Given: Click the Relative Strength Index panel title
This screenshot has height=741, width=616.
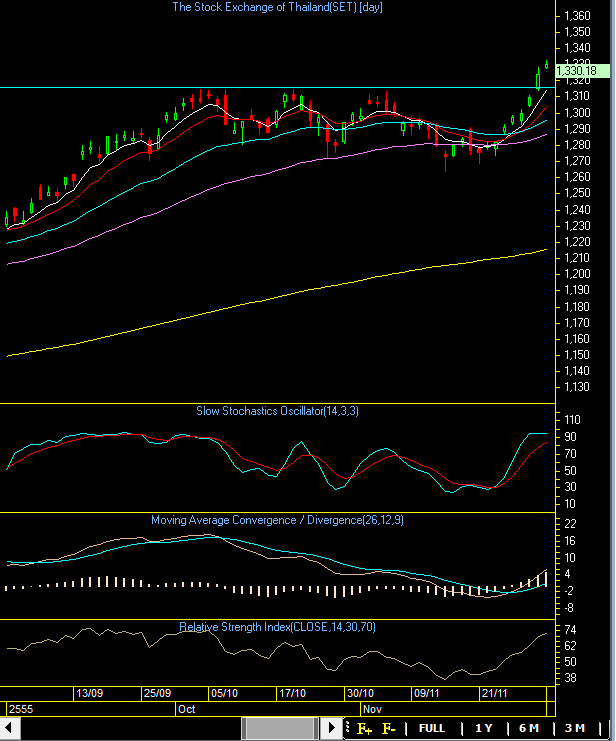Looking at the screenshot, I should click(277, 627).
